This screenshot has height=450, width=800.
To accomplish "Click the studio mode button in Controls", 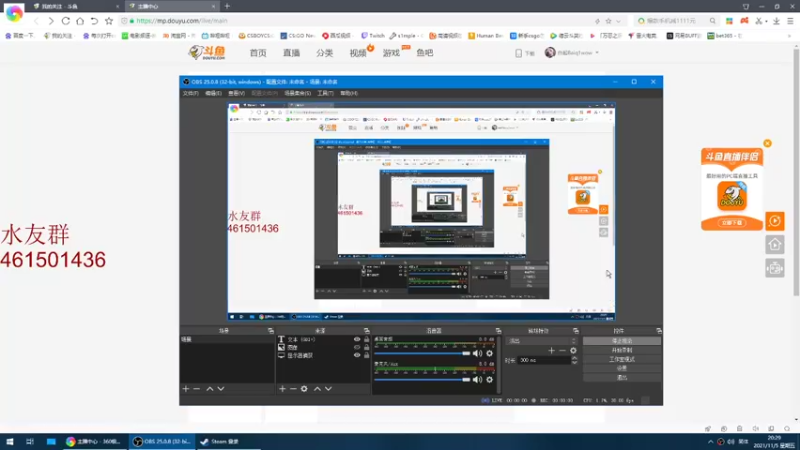I will click(621, 359).
